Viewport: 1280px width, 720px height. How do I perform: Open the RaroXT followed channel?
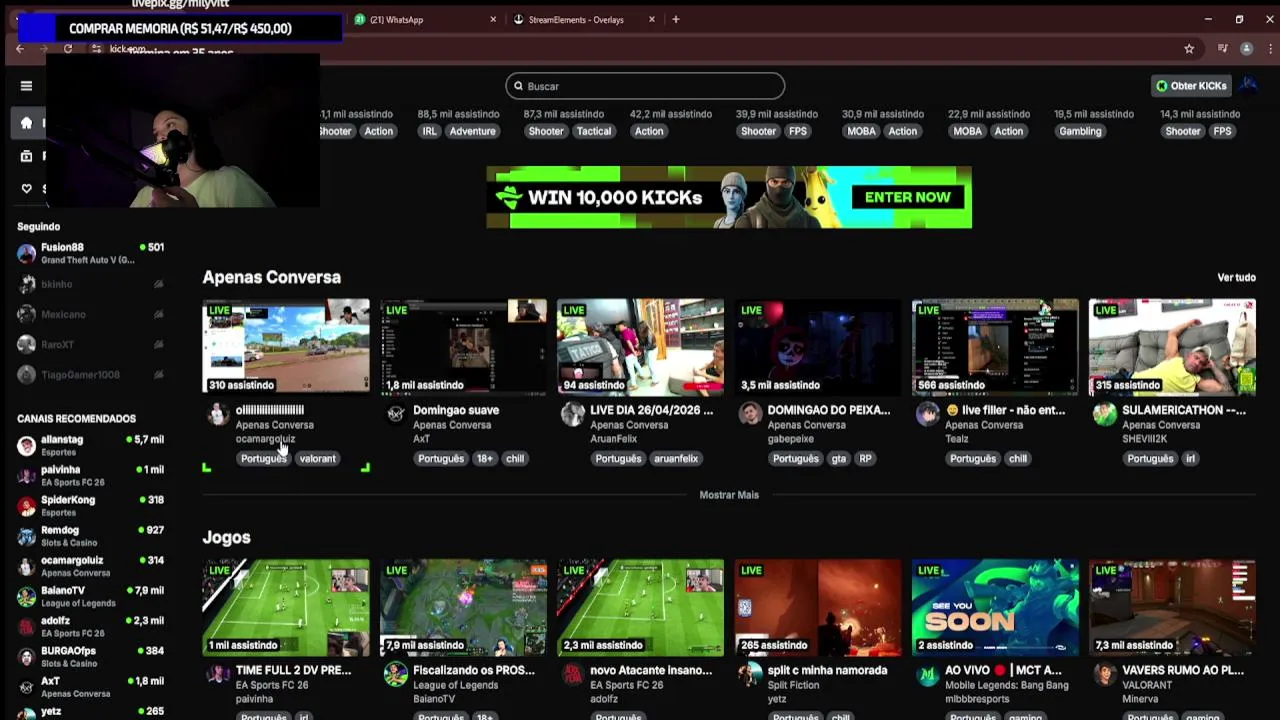pos(90,345)
